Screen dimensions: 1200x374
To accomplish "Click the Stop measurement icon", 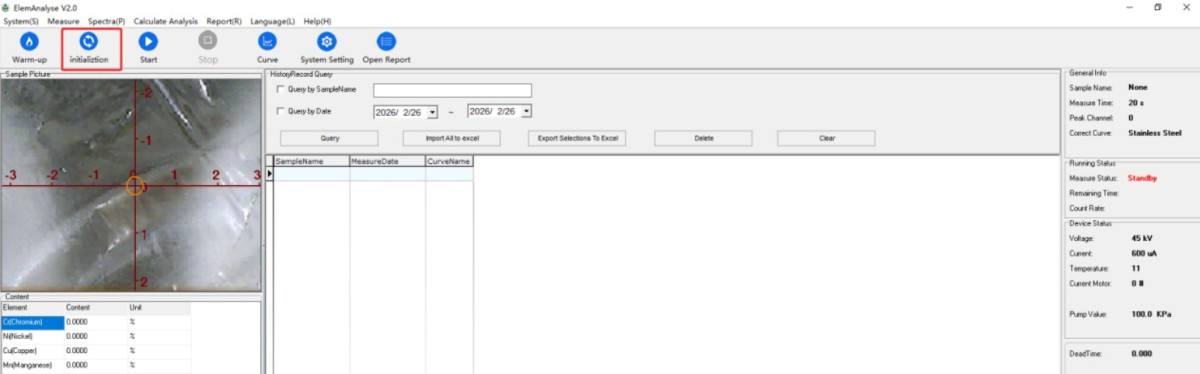I will coord(208,41).
